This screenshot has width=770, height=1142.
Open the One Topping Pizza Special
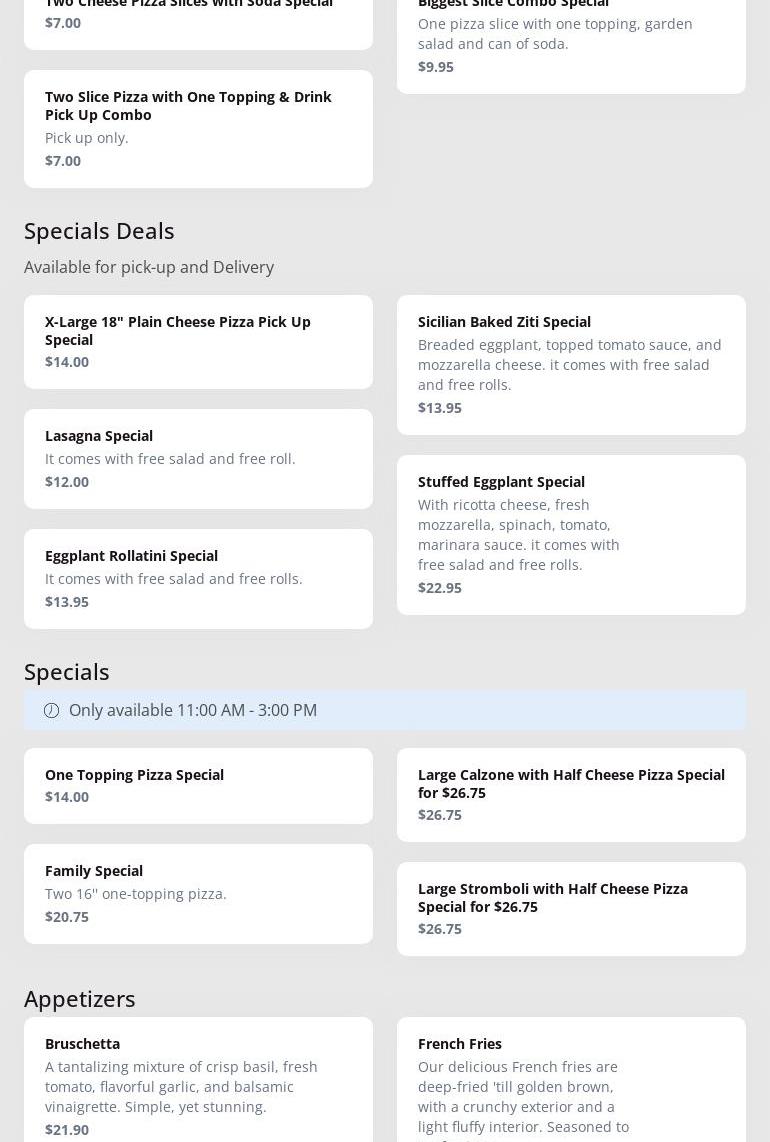click(x=198, y=785)
